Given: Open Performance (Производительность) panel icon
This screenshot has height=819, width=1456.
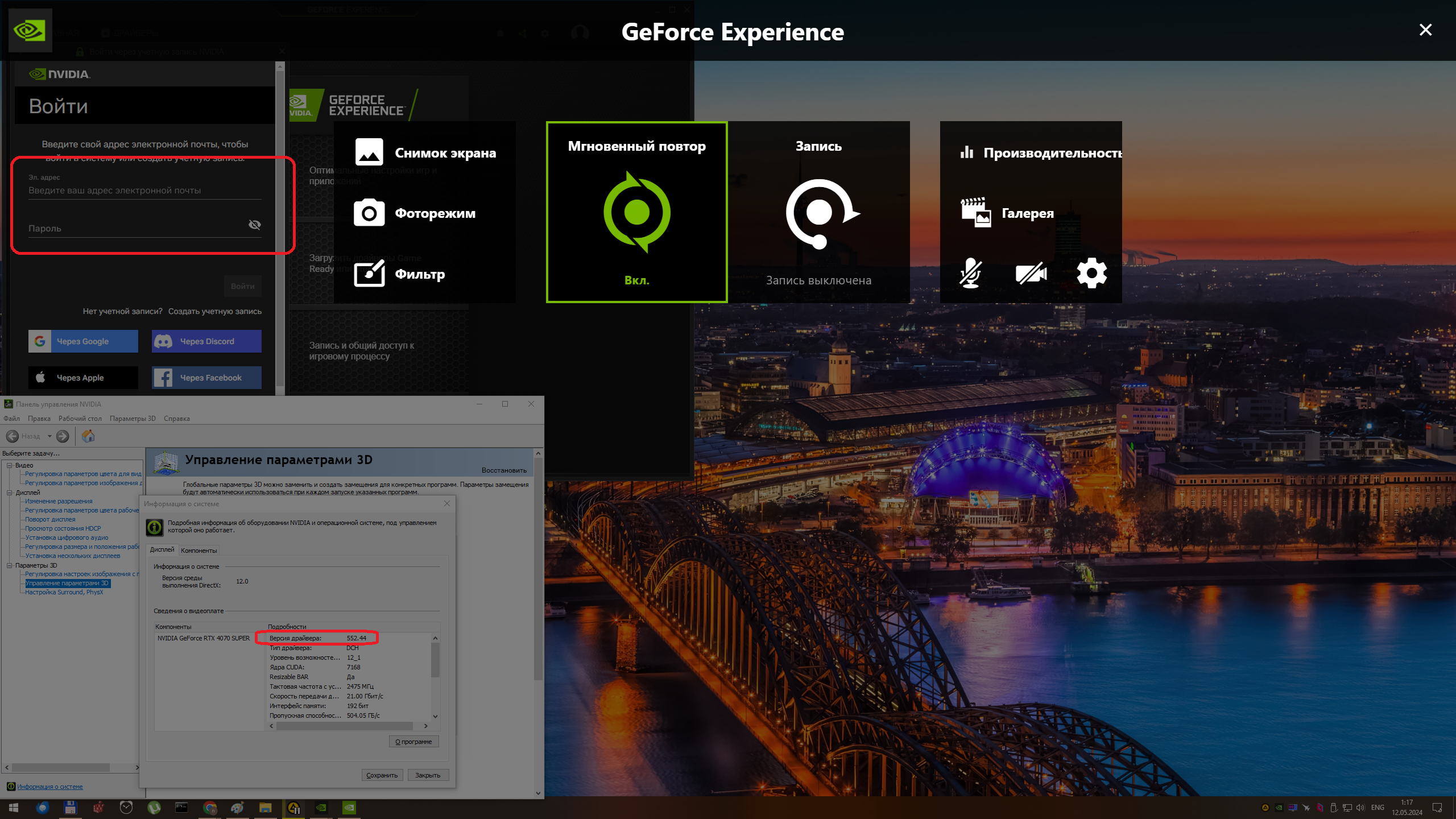Looking at the screenshot, I should click(x=967, y=152).
